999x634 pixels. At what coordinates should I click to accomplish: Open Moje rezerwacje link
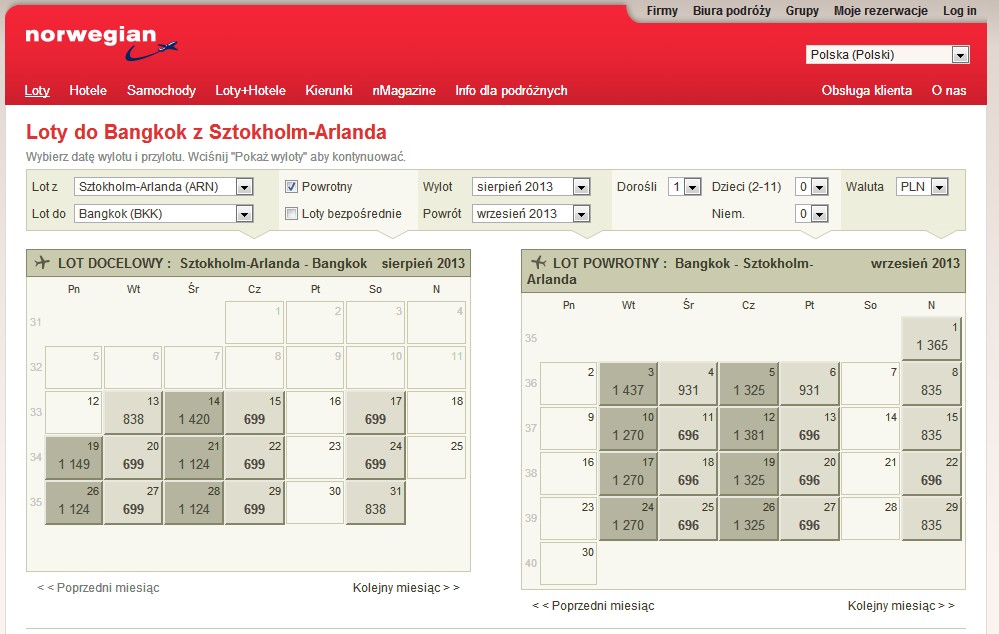point(880,11)
